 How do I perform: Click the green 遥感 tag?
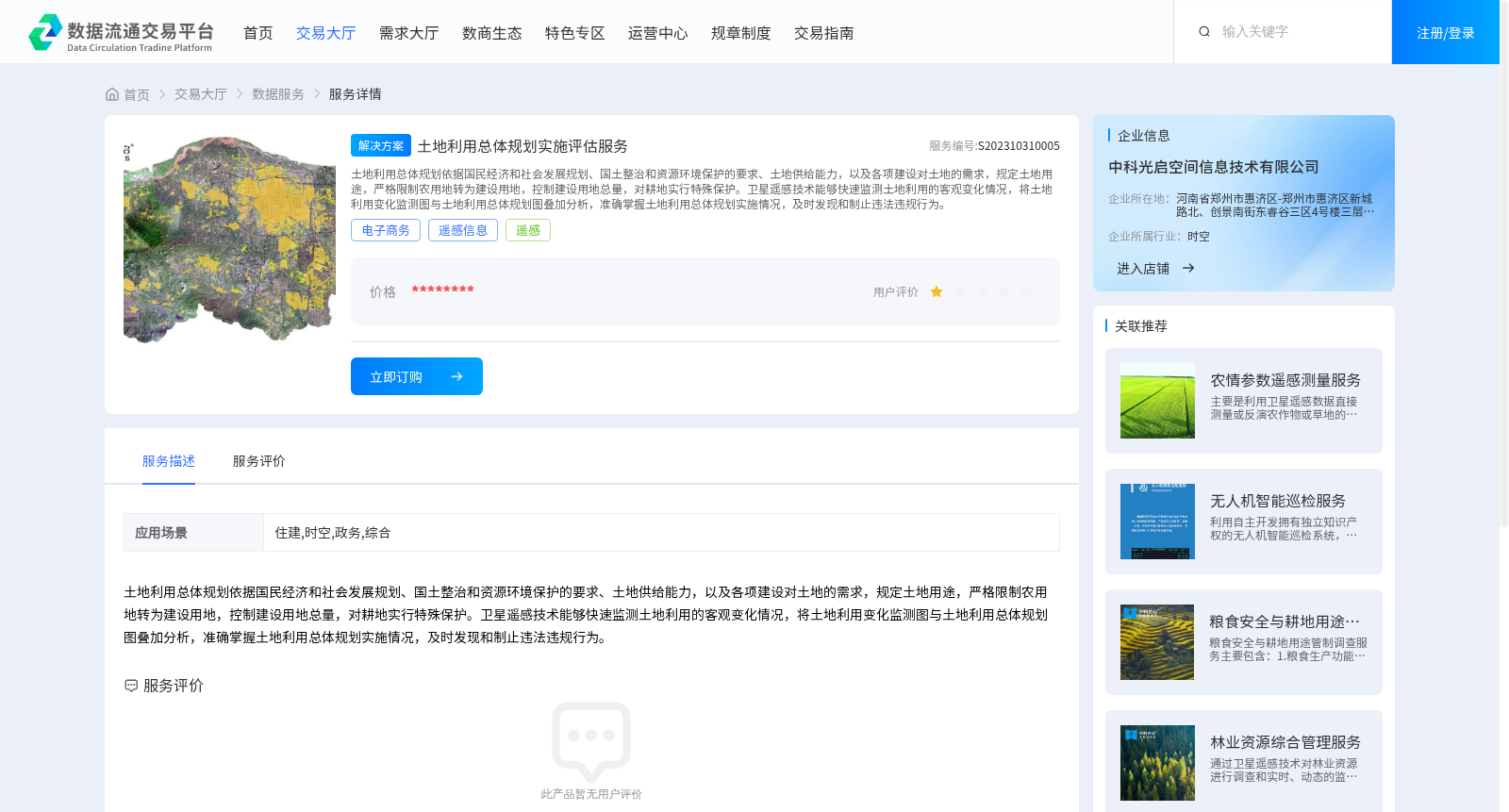pos(528,230)
